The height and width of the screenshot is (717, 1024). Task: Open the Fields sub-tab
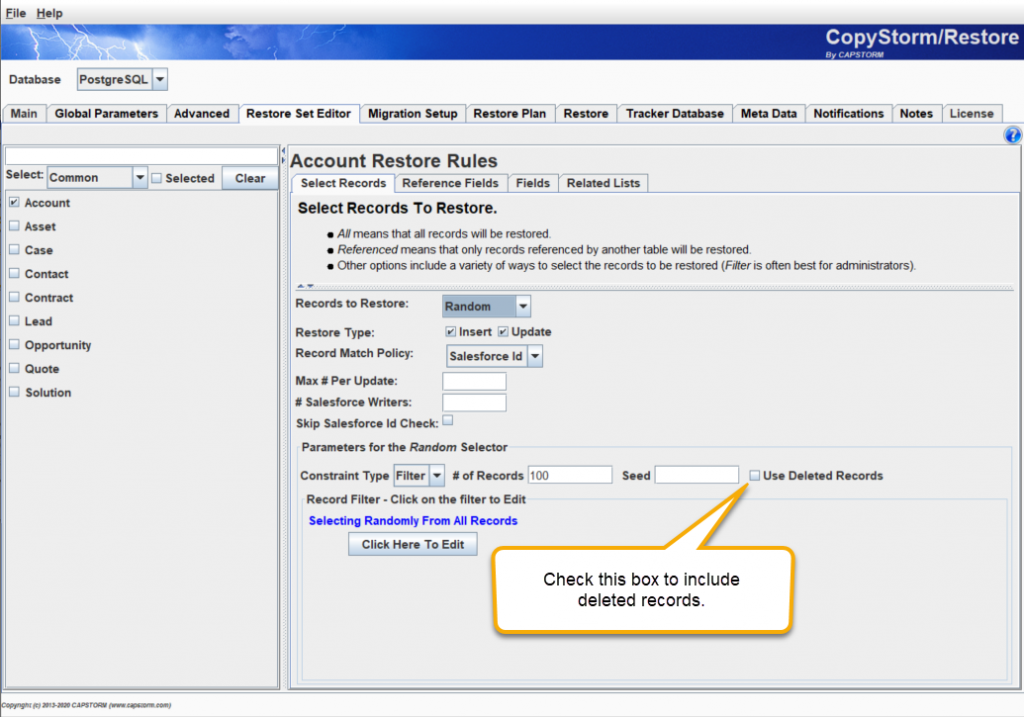point(533,183)
